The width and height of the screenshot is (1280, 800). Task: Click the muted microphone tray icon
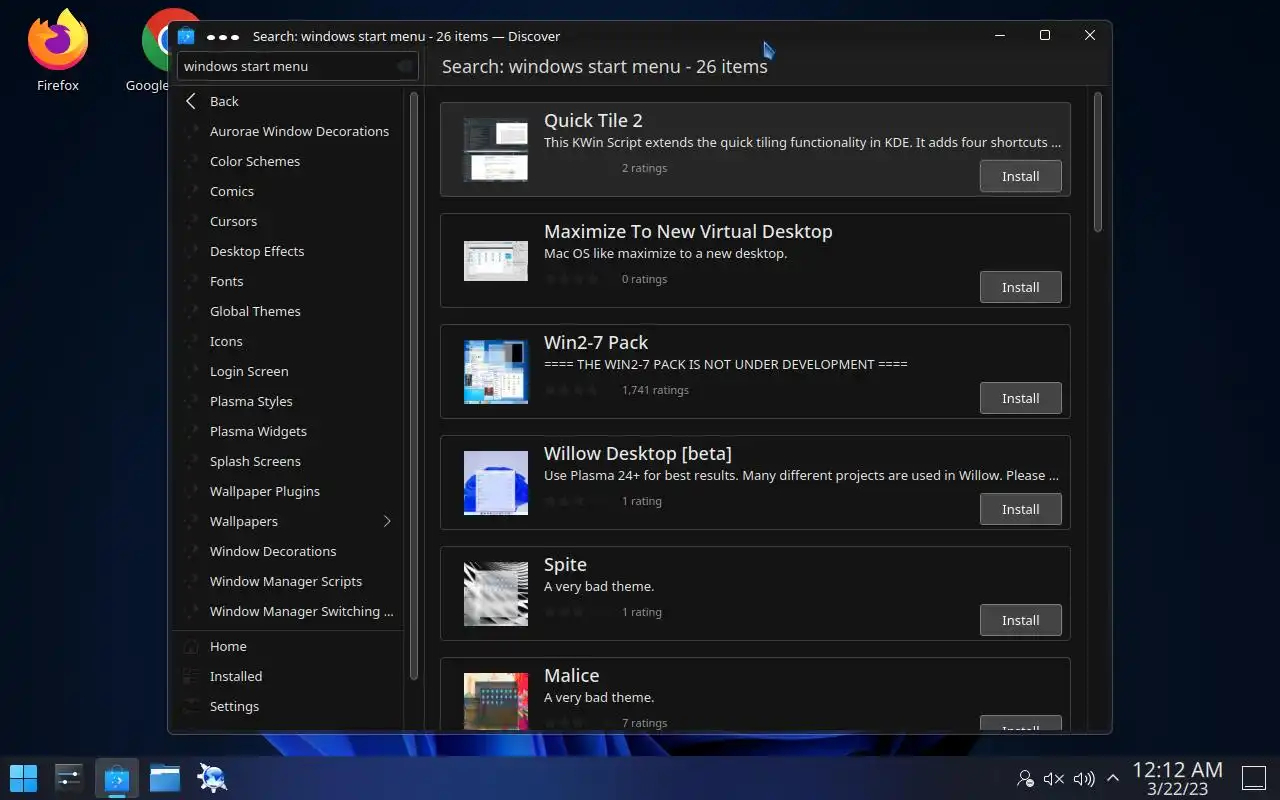1054,778
